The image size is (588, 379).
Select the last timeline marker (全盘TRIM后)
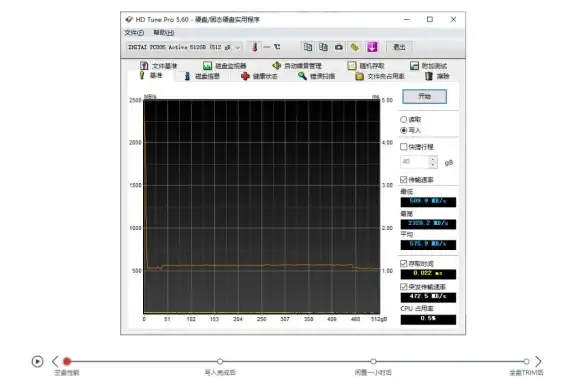click(526, 361)
